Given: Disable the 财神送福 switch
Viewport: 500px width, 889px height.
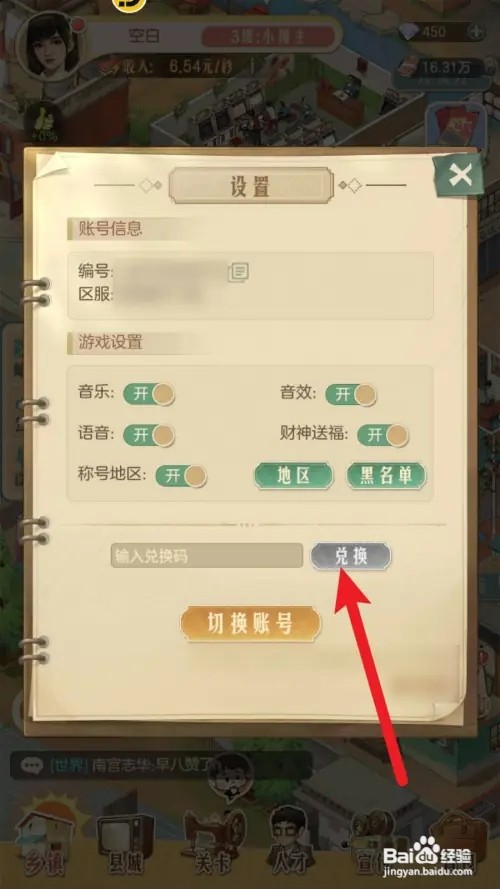Looking at the screenshot, I should [x=383, y=435].
